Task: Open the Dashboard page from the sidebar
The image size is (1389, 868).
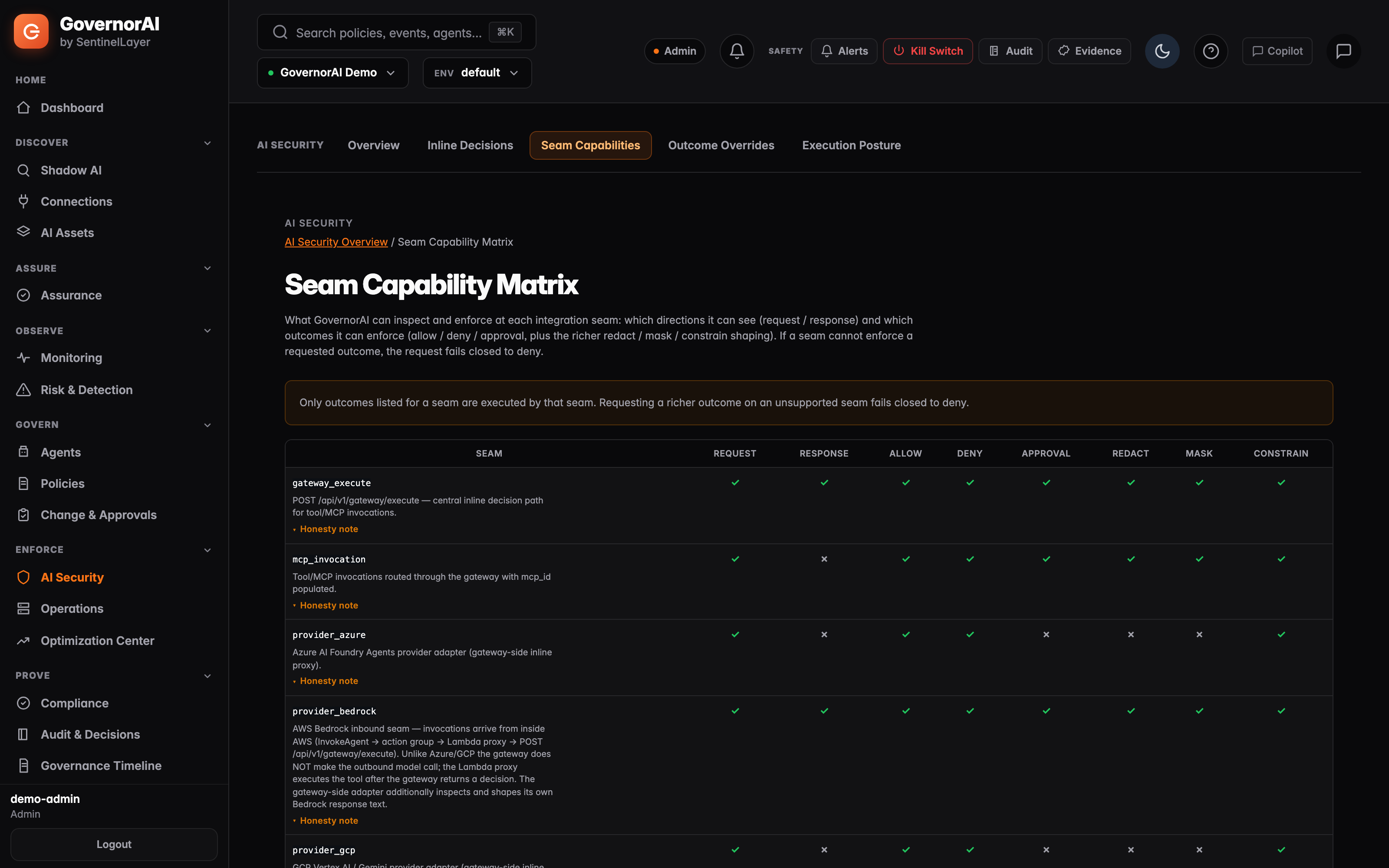Action: coord(72,107)
